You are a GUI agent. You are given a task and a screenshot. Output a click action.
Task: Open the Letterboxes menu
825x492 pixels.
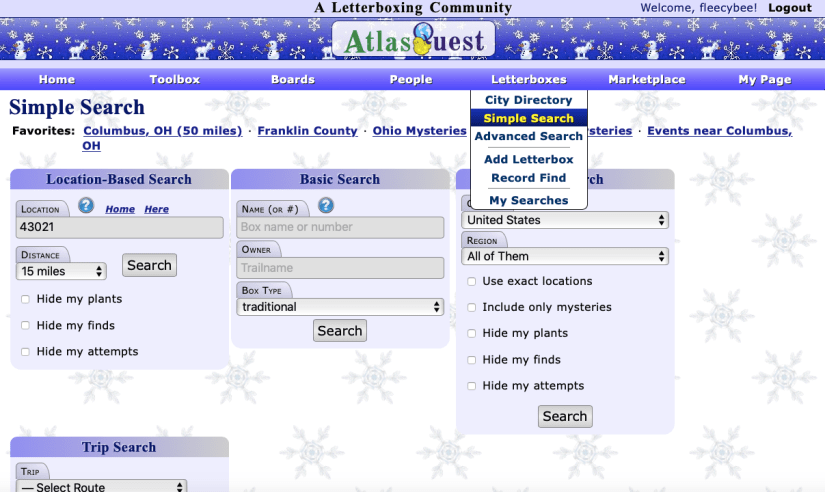click(x=529, y=79)
